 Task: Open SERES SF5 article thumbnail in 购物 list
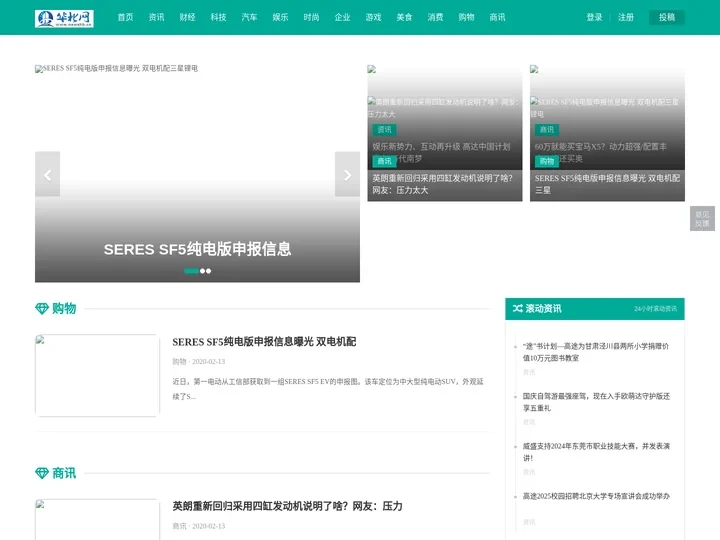(x=97, y=376)
